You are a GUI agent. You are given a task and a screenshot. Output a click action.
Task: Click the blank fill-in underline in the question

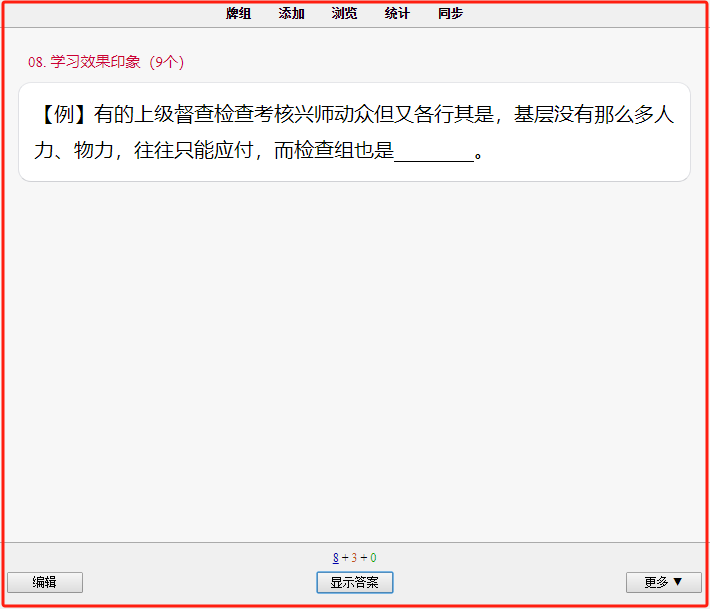tap(434, 154)
